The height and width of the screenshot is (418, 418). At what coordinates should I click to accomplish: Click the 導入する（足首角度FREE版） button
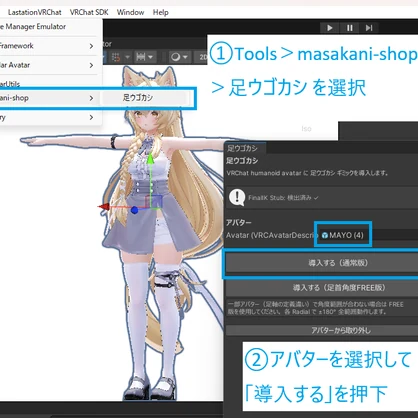[322, 288]
